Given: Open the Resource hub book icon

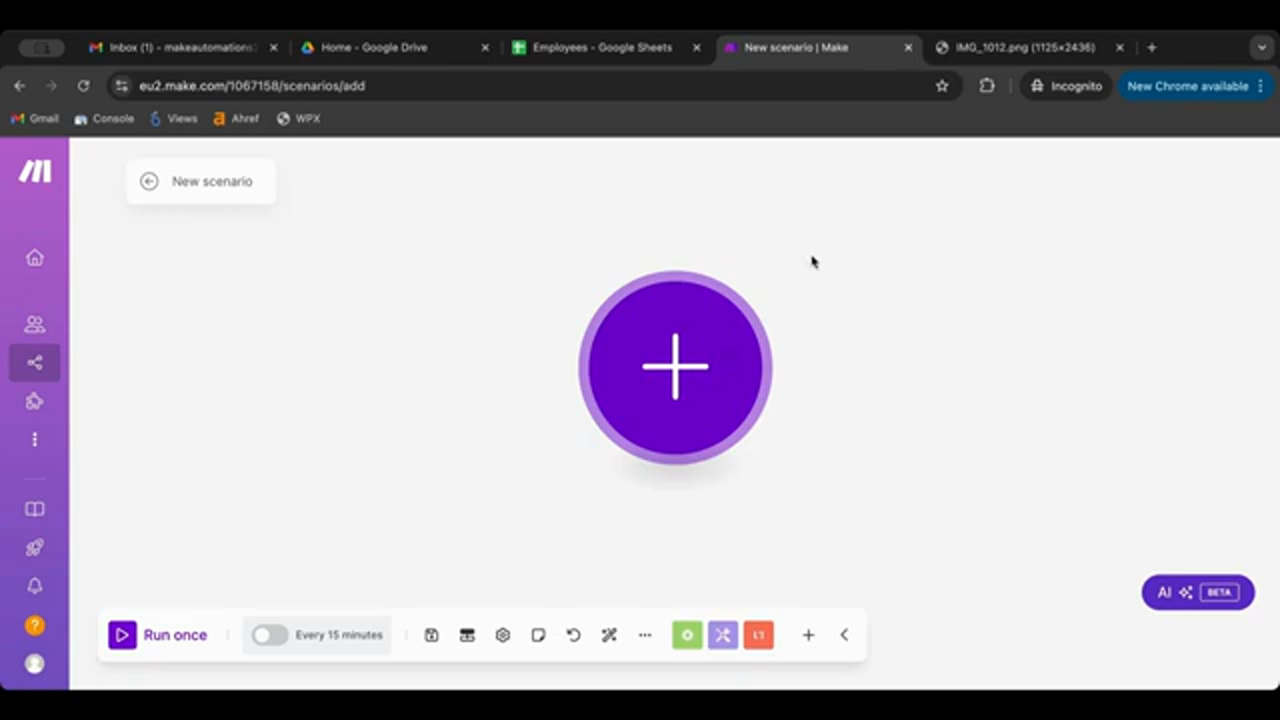Looking at the screenshot, I should coord(35,509).
